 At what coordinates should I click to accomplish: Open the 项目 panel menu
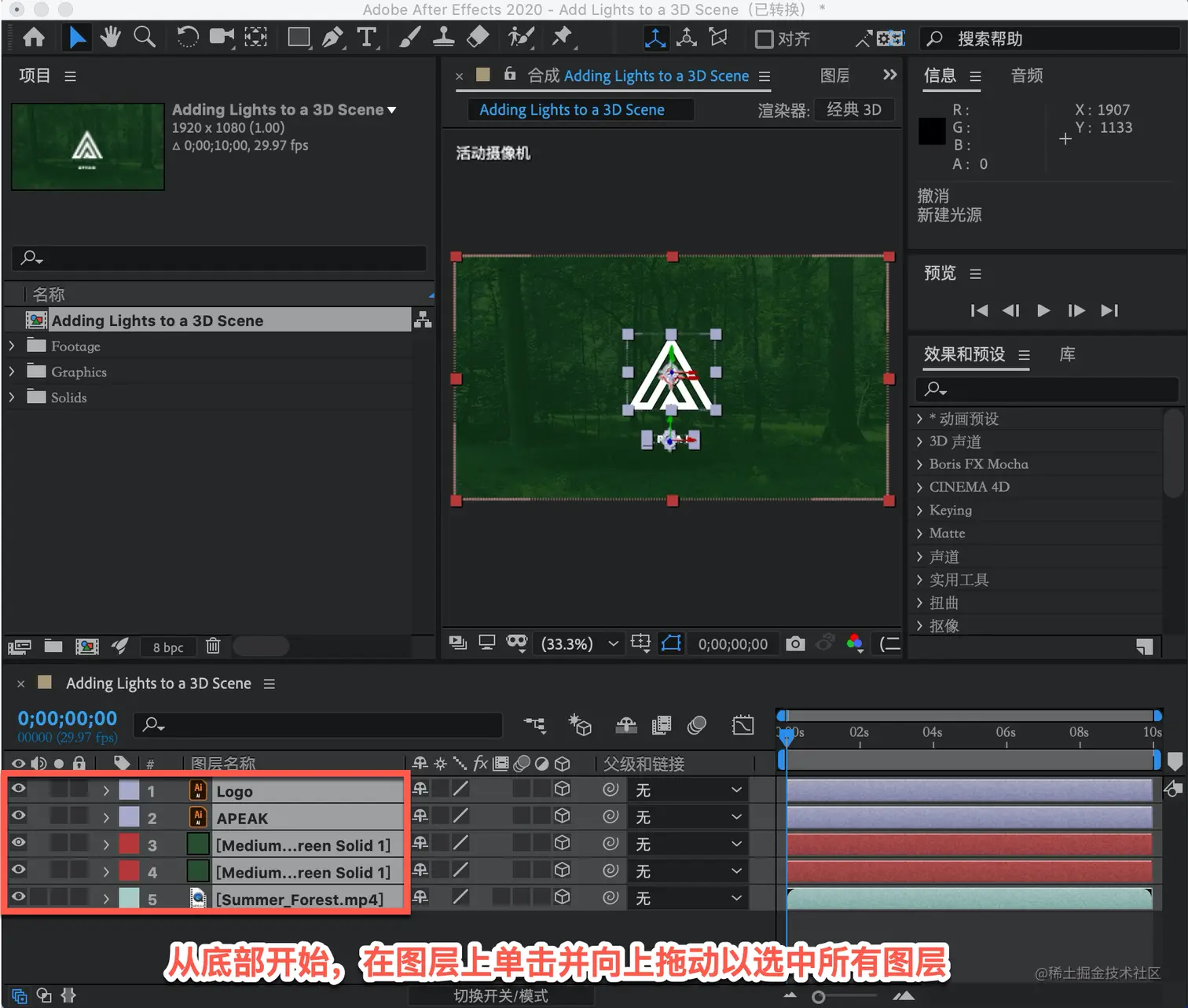pyautogui.click(x=70, y=76)
